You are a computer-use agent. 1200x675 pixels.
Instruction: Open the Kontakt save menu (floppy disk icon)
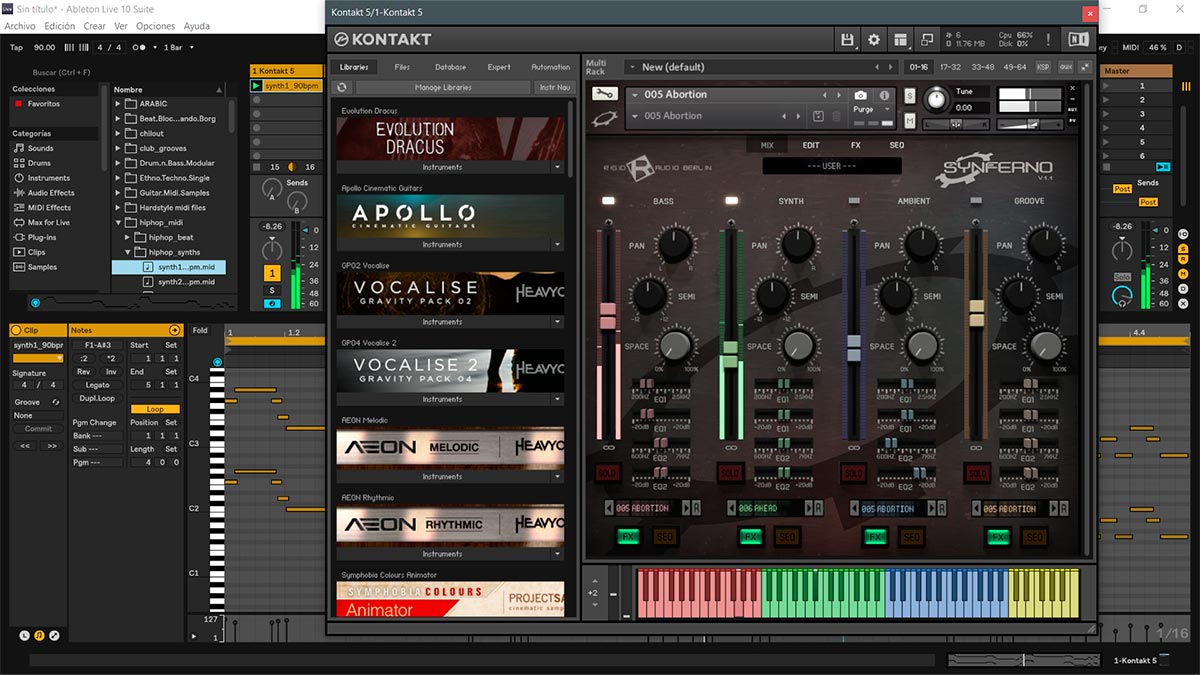click(x=848, y=39)
